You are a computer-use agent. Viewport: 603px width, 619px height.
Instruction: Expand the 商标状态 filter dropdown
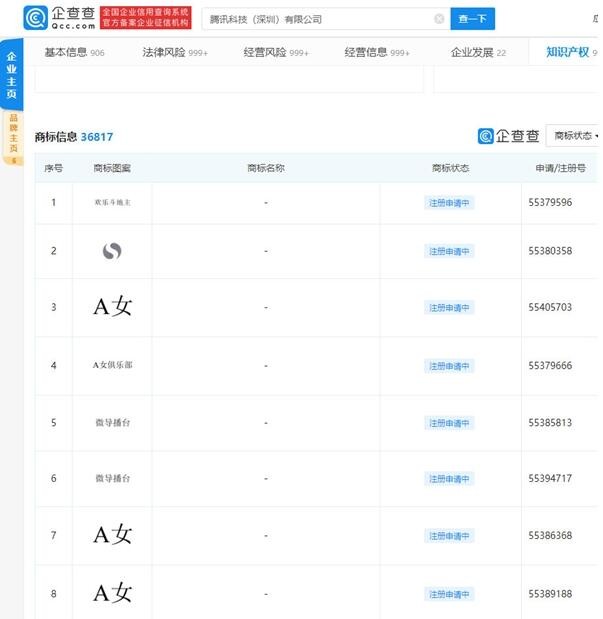[575, 136]
